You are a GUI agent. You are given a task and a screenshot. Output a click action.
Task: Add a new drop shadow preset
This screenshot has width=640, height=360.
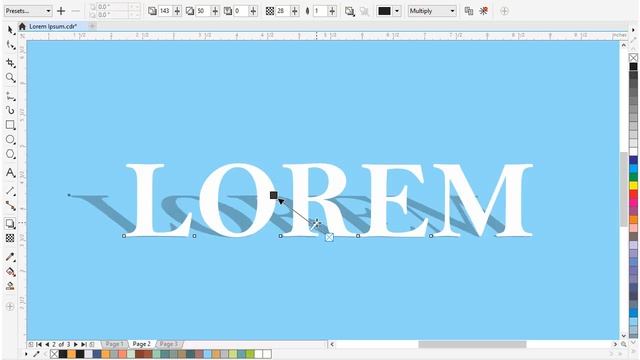pos(61,11)
